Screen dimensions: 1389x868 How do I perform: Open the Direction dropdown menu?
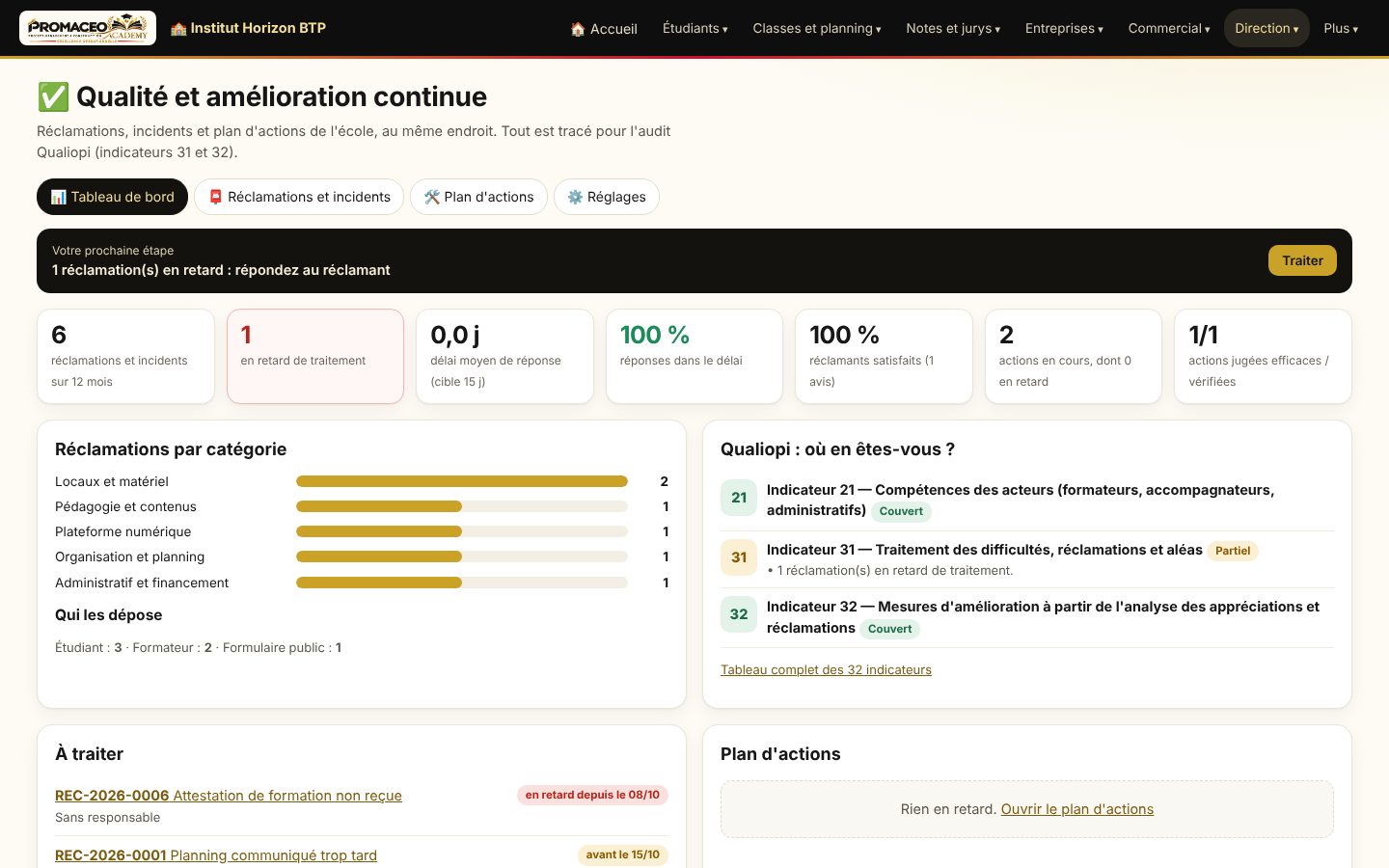(1266, 28)
